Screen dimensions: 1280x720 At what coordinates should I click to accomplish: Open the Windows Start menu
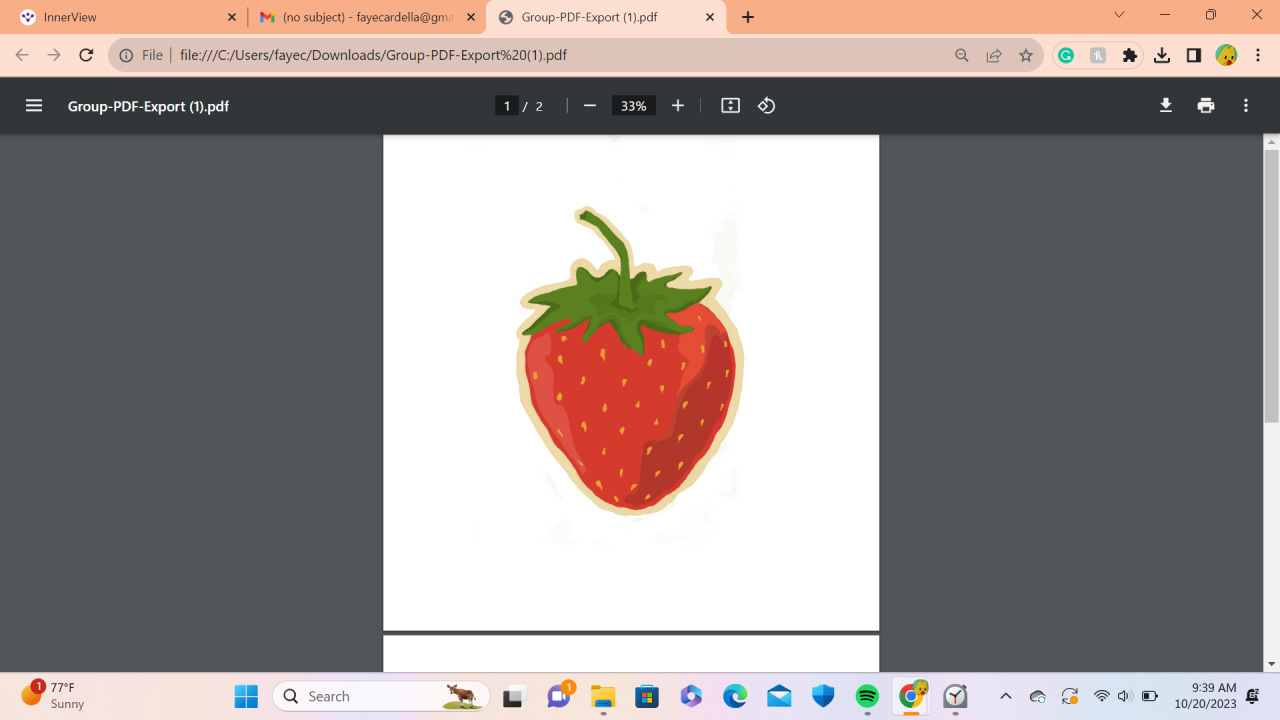pos(246,696)
